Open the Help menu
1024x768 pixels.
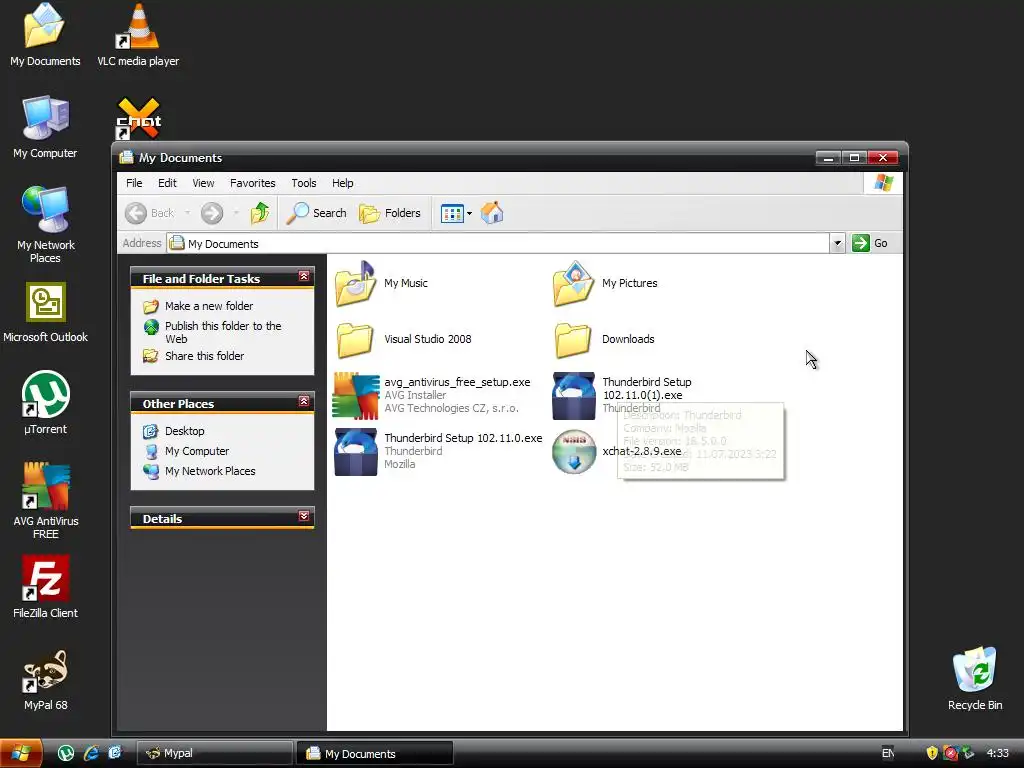342,184
